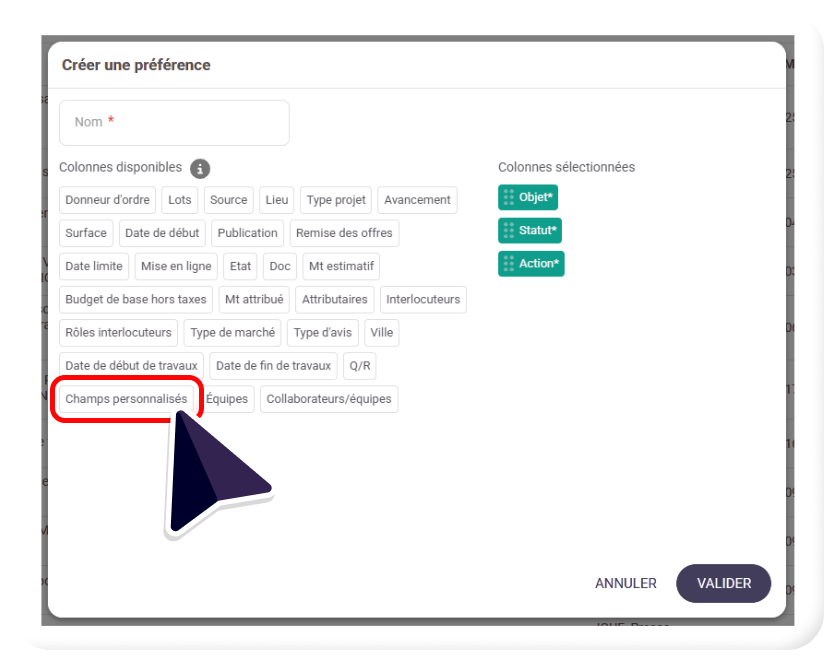Image resolution: width=837 pixels, height=663 pixels.
Task: Click the Nom input field
Action: pos(174,122)
